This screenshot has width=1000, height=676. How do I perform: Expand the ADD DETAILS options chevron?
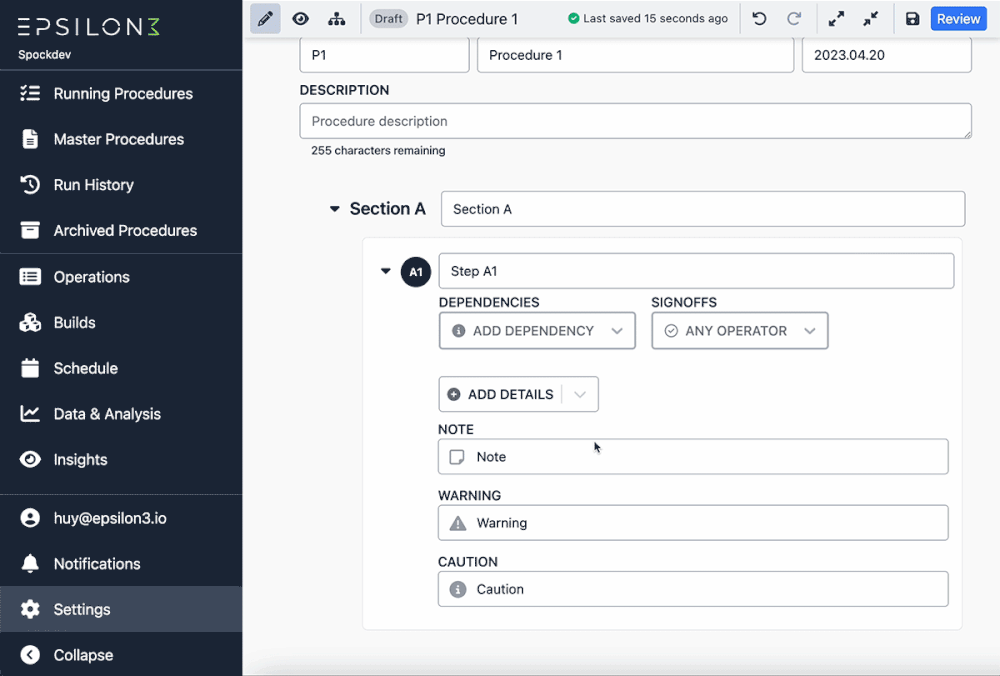click(580, 394)
